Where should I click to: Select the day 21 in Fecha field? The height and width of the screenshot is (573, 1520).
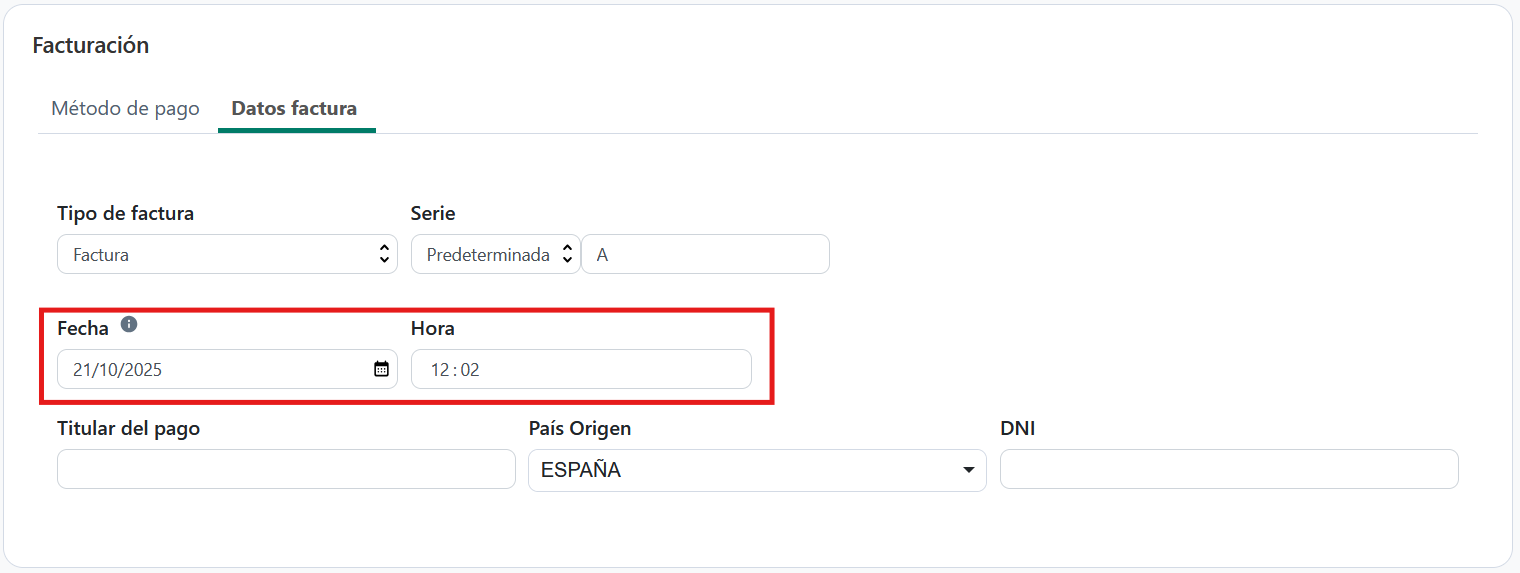point(81,370)
